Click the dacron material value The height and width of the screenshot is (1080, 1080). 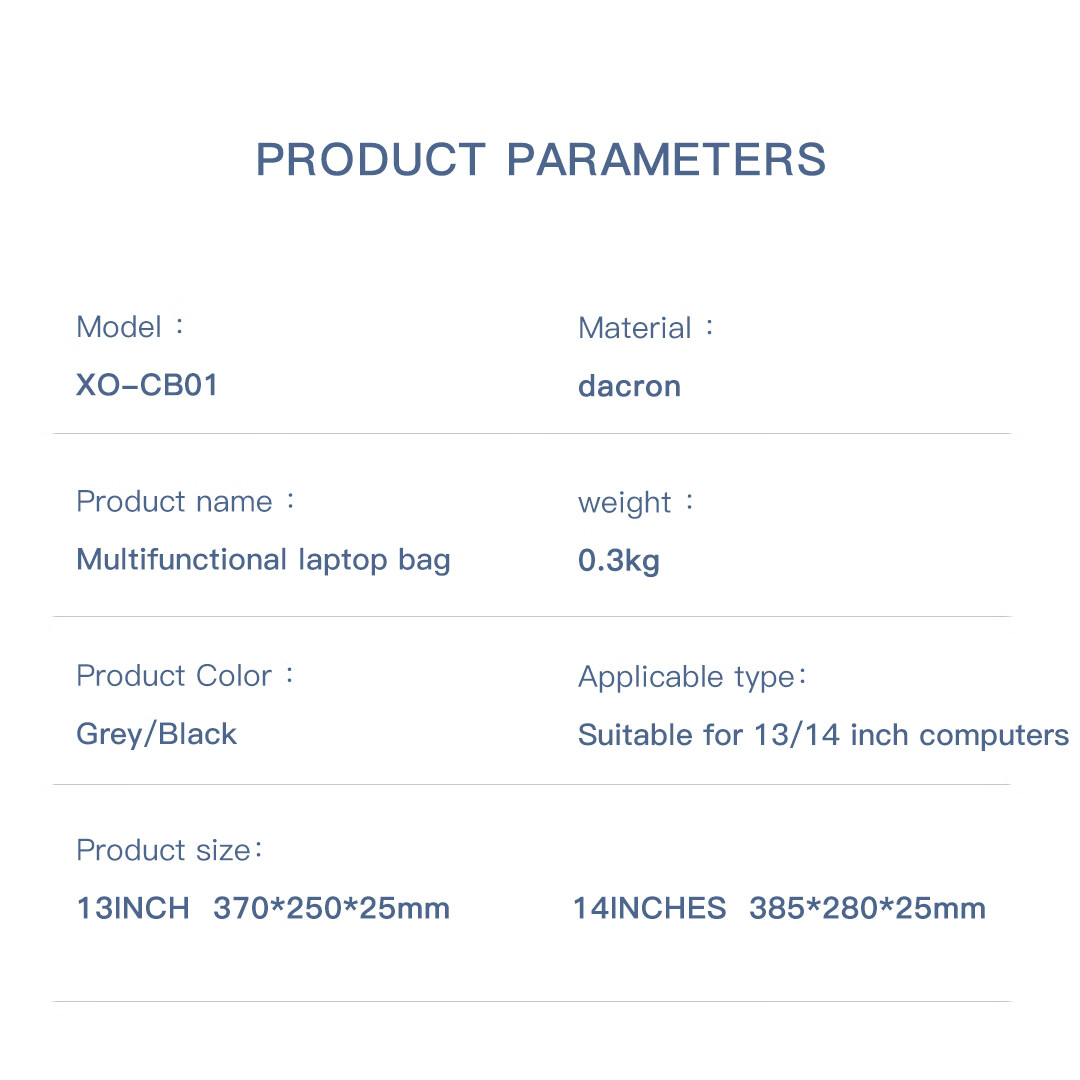point(629,386)
